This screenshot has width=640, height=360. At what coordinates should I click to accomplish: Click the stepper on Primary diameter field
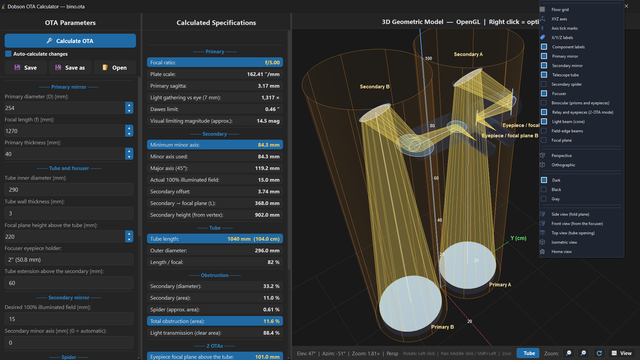129,108
